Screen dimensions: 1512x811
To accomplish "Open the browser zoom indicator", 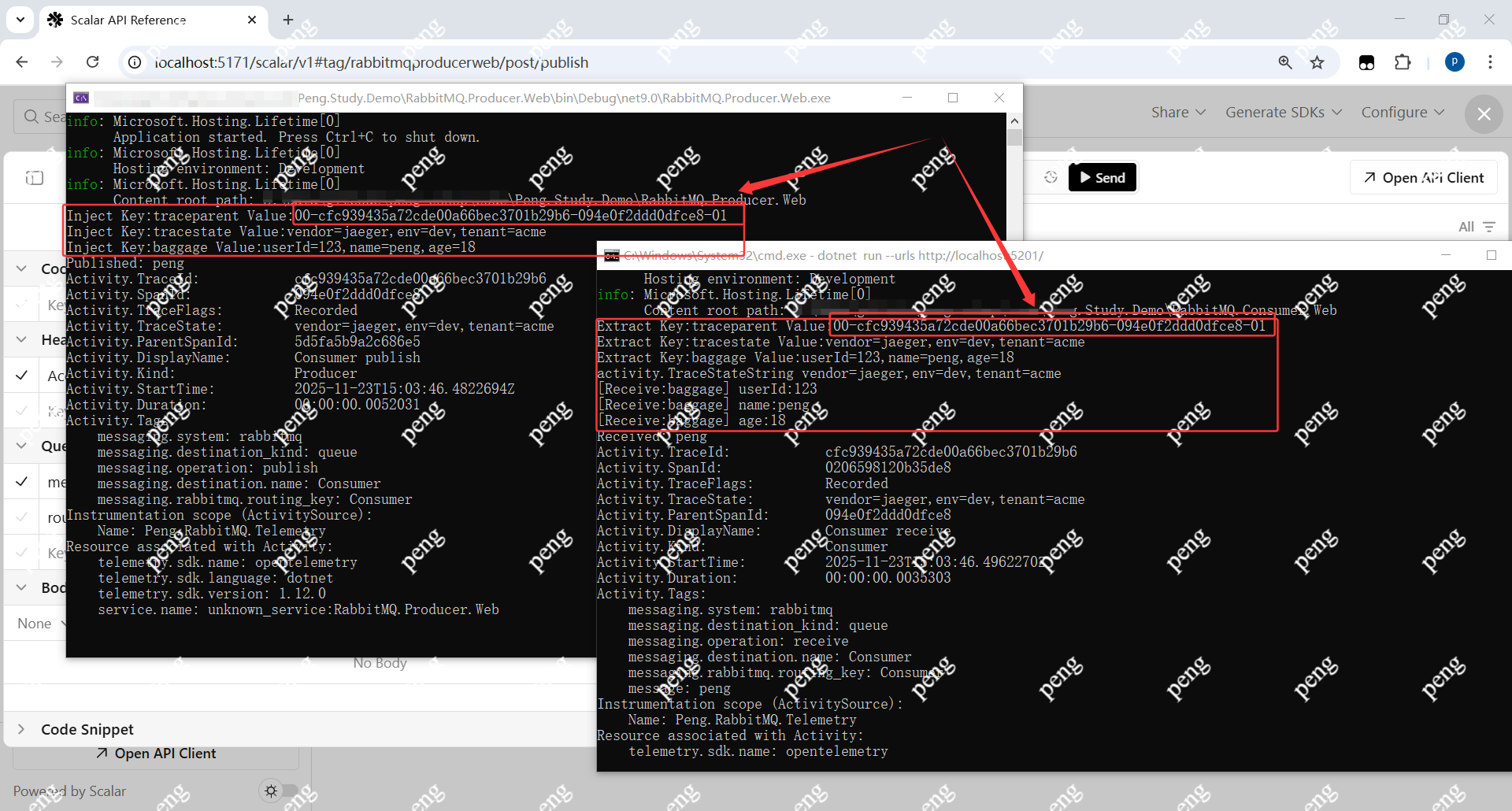I will 1285,62.
